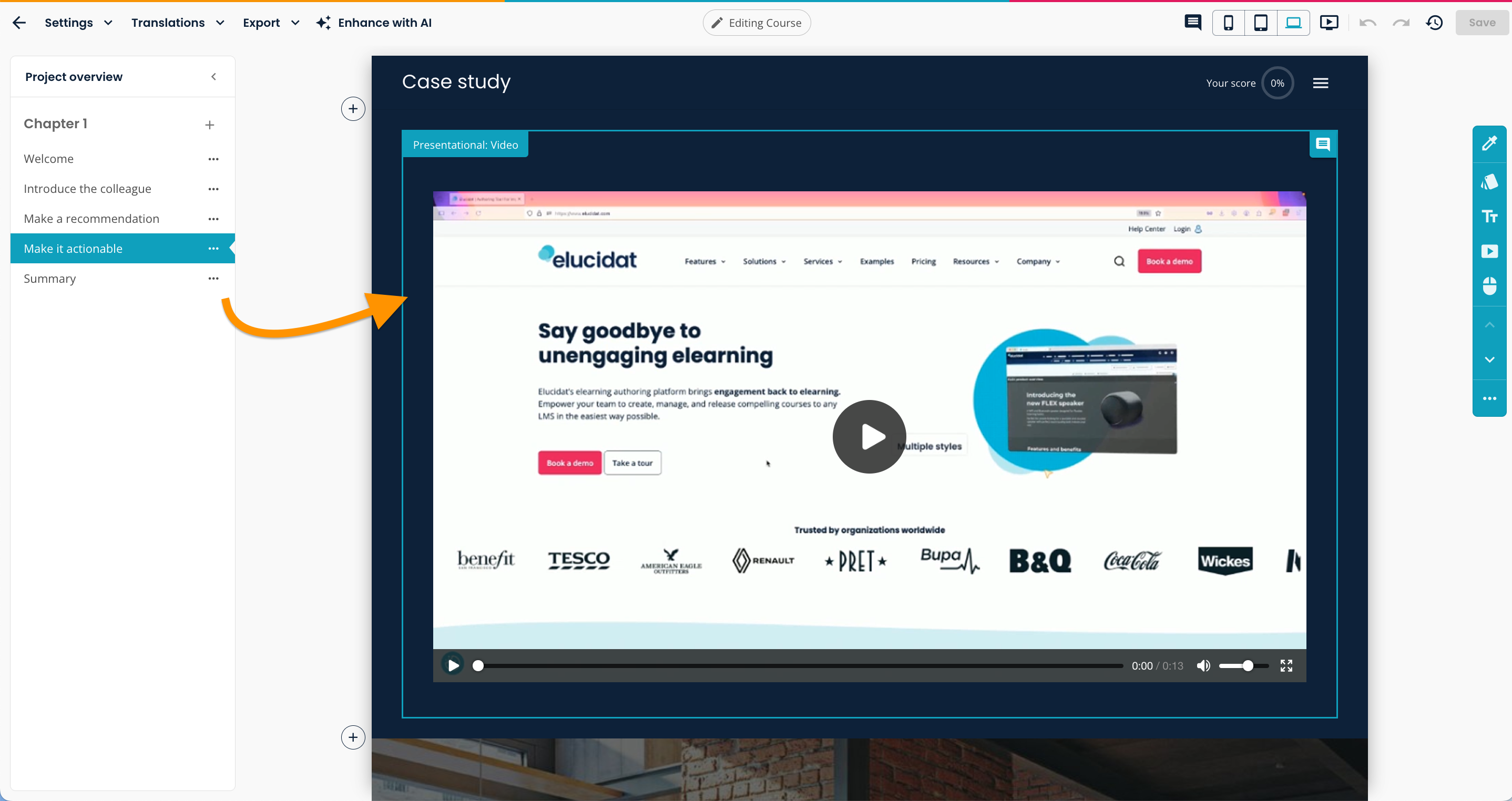Image resolution: width=1512 pixels, height=801 pixels.
Task: Click the Case study title
Action: 456,81
